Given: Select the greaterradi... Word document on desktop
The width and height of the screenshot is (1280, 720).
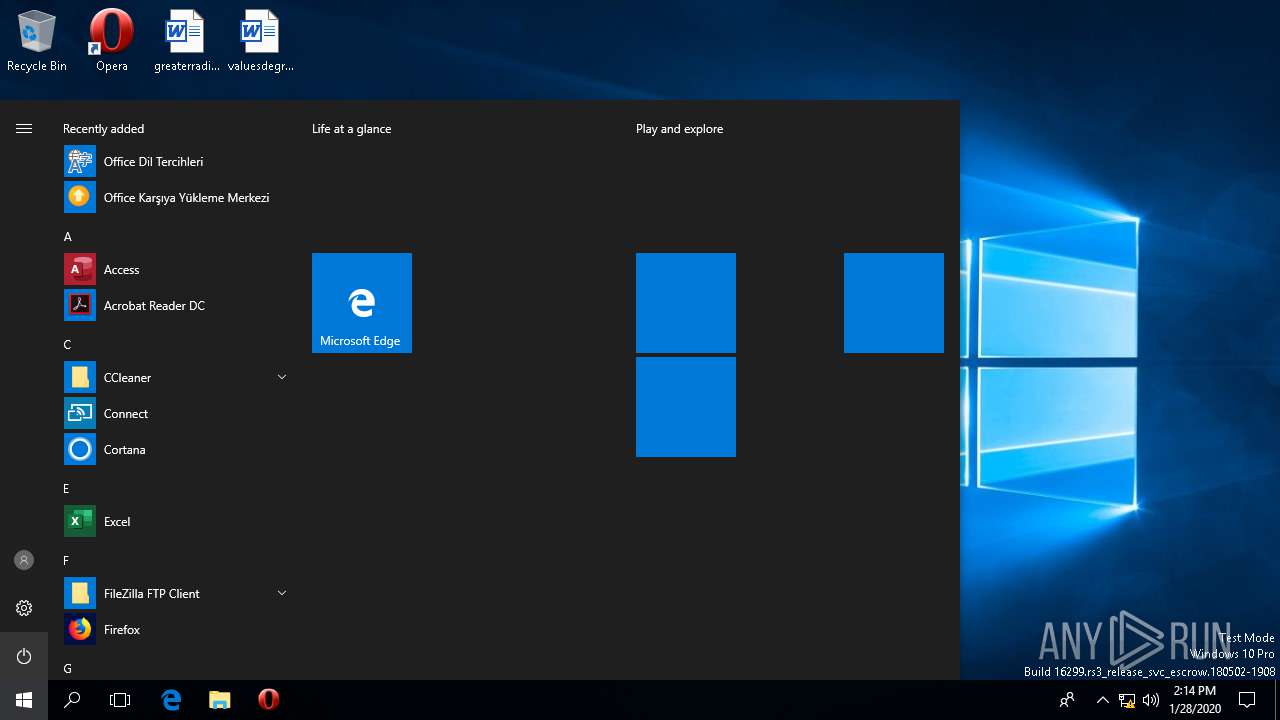Looking at the screenshot, I should click(x=186, y=42).
